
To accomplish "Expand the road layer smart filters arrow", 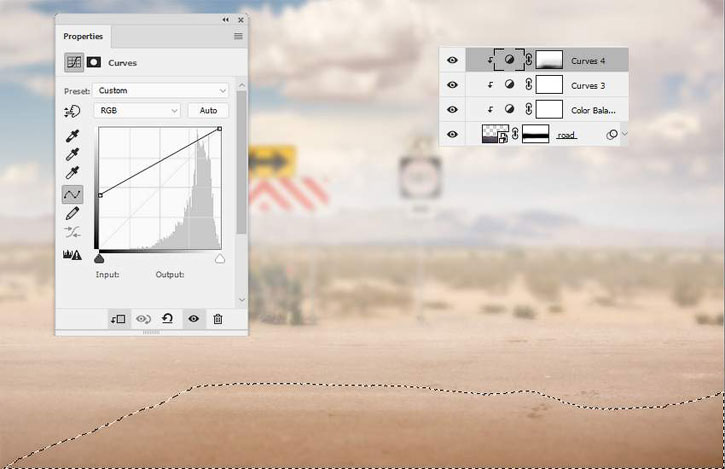I will 625,134.
